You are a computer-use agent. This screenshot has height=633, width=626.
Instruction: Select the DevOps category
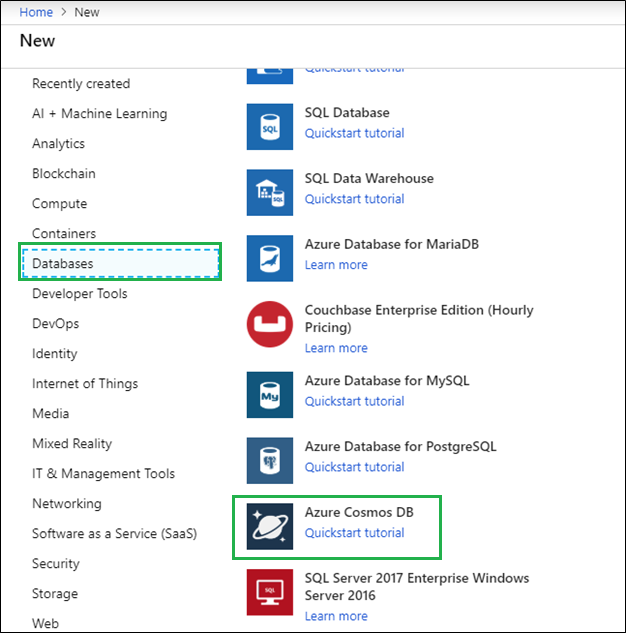click(55, 324)
